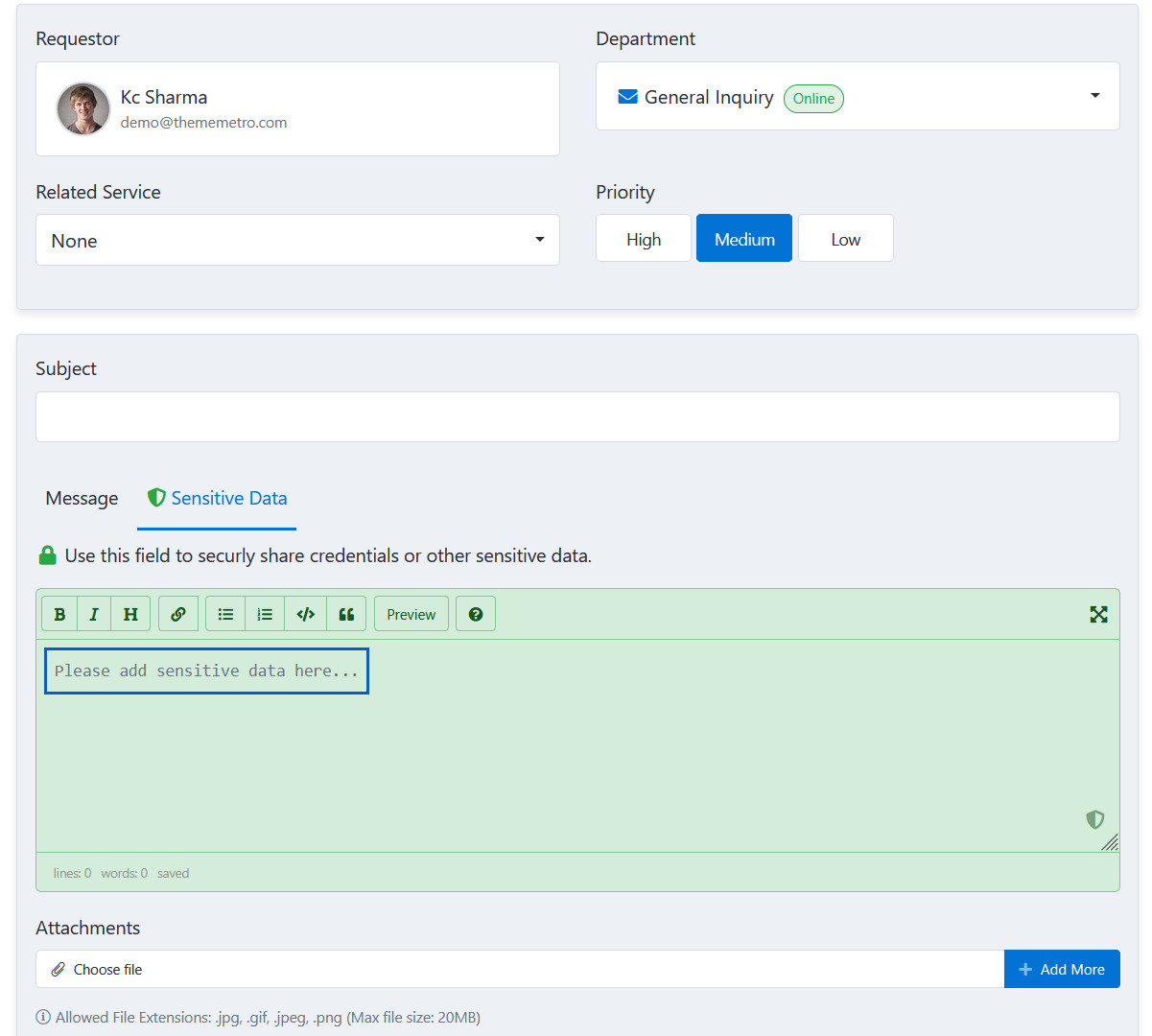This screenshot has height=1036, width=1152.
Task: Insert a blockquote using quote icon
Action: (x=346, y=614)
